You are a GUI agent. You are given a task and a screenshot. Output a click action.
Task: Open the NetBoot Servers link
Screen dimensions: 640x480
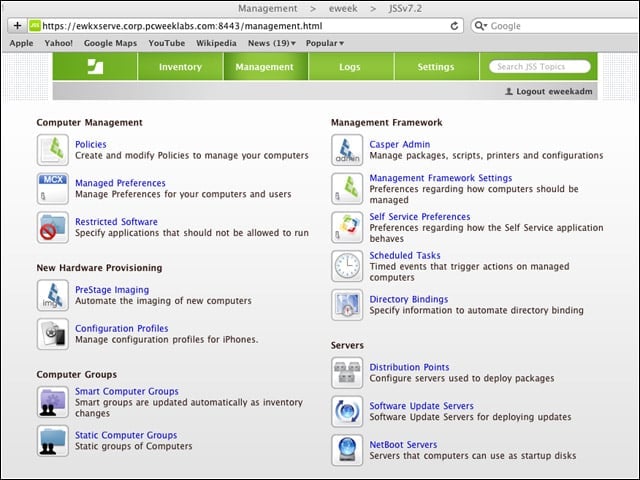403,444
